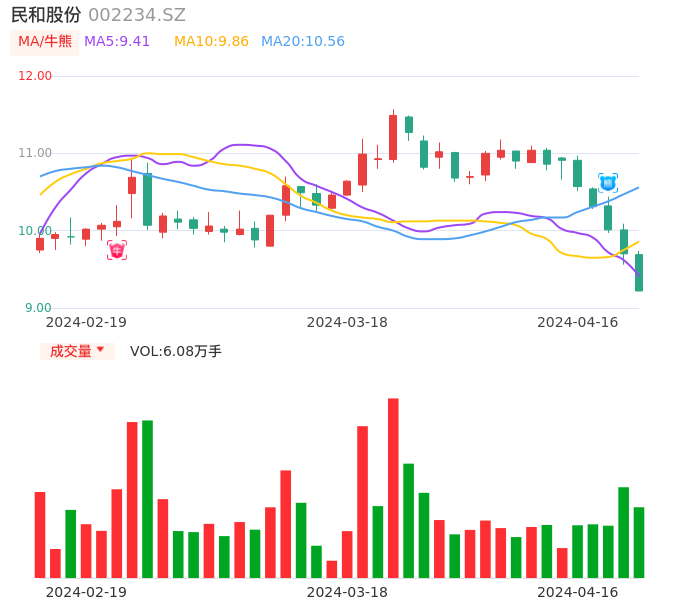Click the 2024-03-18 date under the price chart

347,322
